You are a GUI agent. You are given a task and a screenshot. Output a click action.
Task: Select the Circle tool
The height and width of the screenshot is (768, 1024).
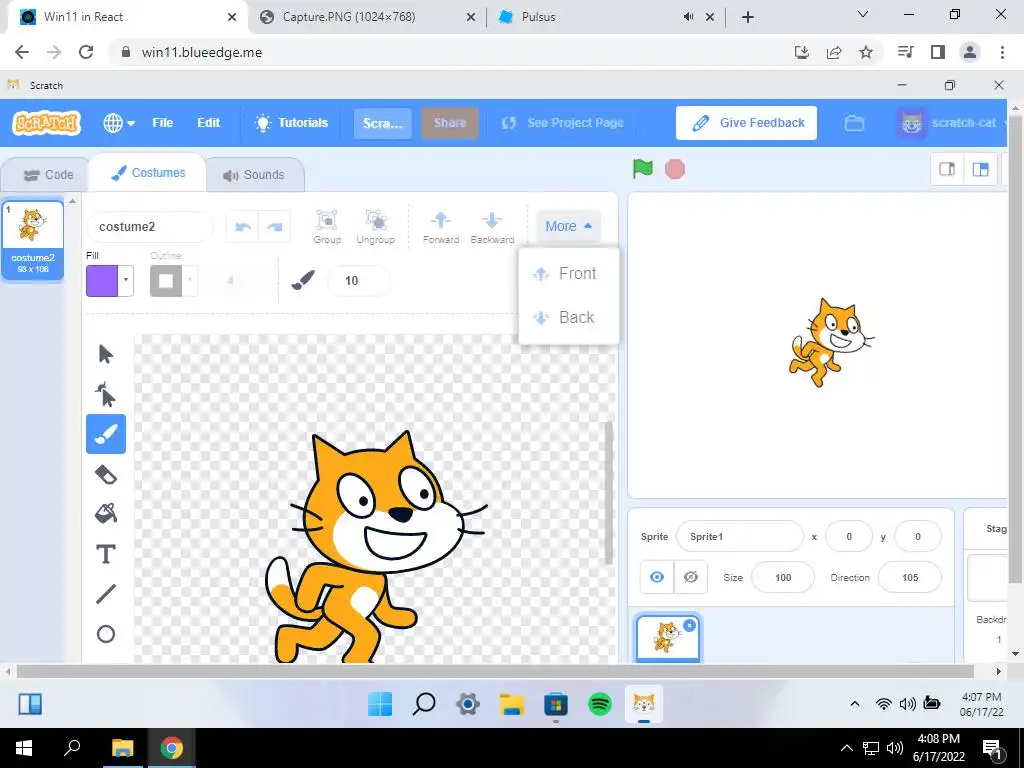pos(106,634)
